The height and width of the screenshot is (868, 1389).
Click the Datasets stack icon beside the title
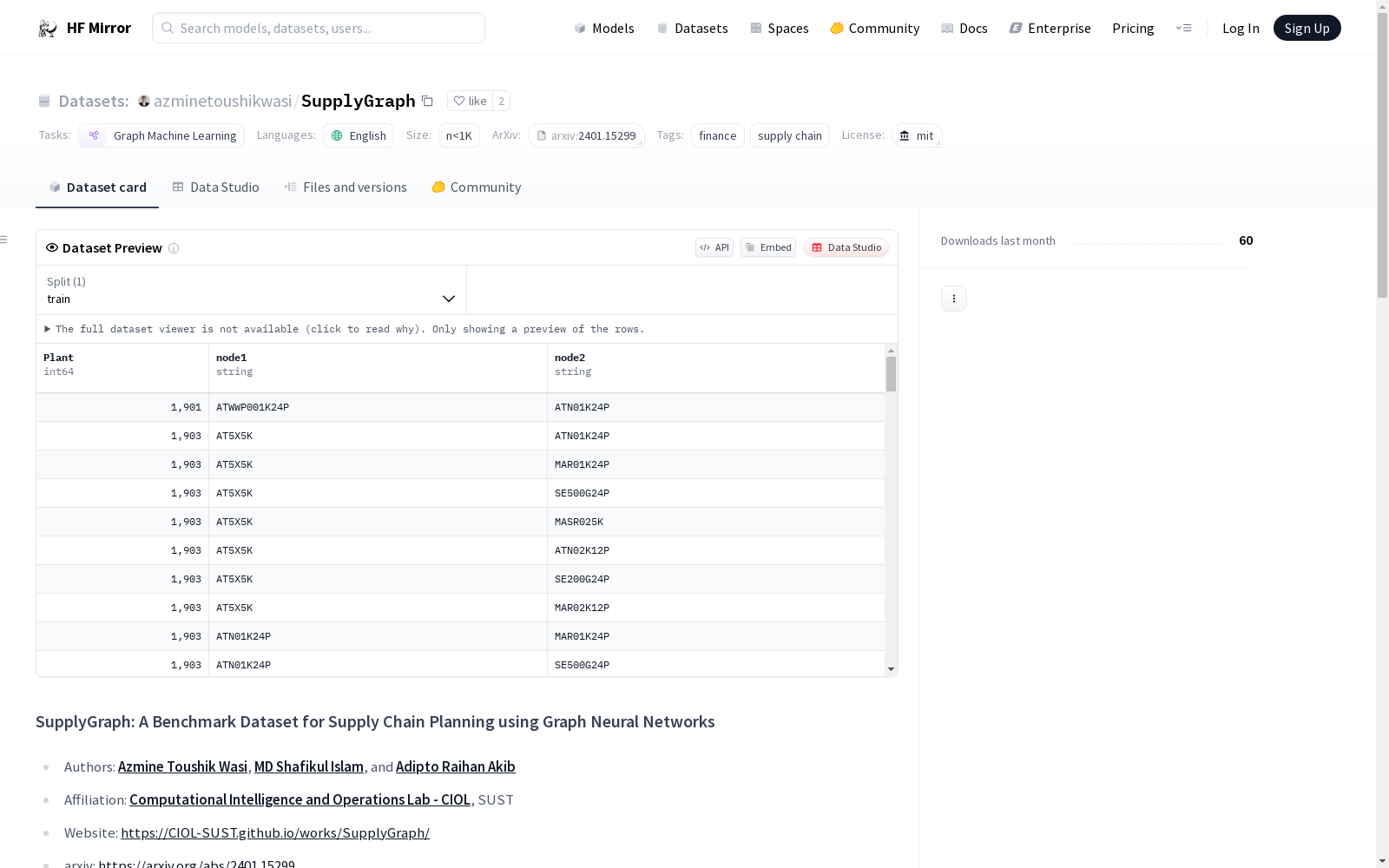(x=44, y=101)
